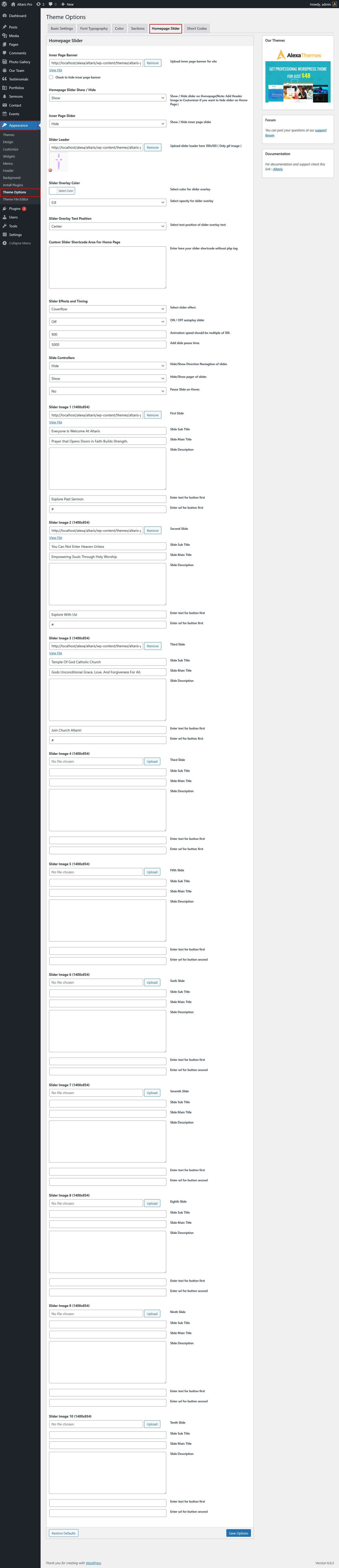
Task: Open the Pause Slide on Hover dropdown
Action: (107, 391)
